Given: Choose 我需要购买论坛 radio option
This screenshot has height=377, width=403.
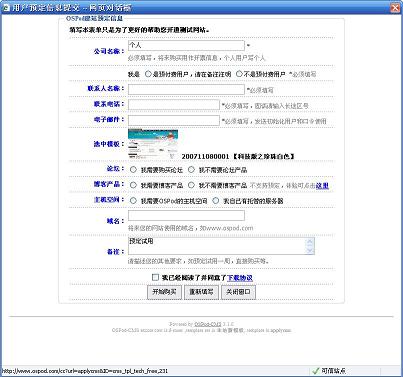Looking at the screenshot, I should (133, 169).
